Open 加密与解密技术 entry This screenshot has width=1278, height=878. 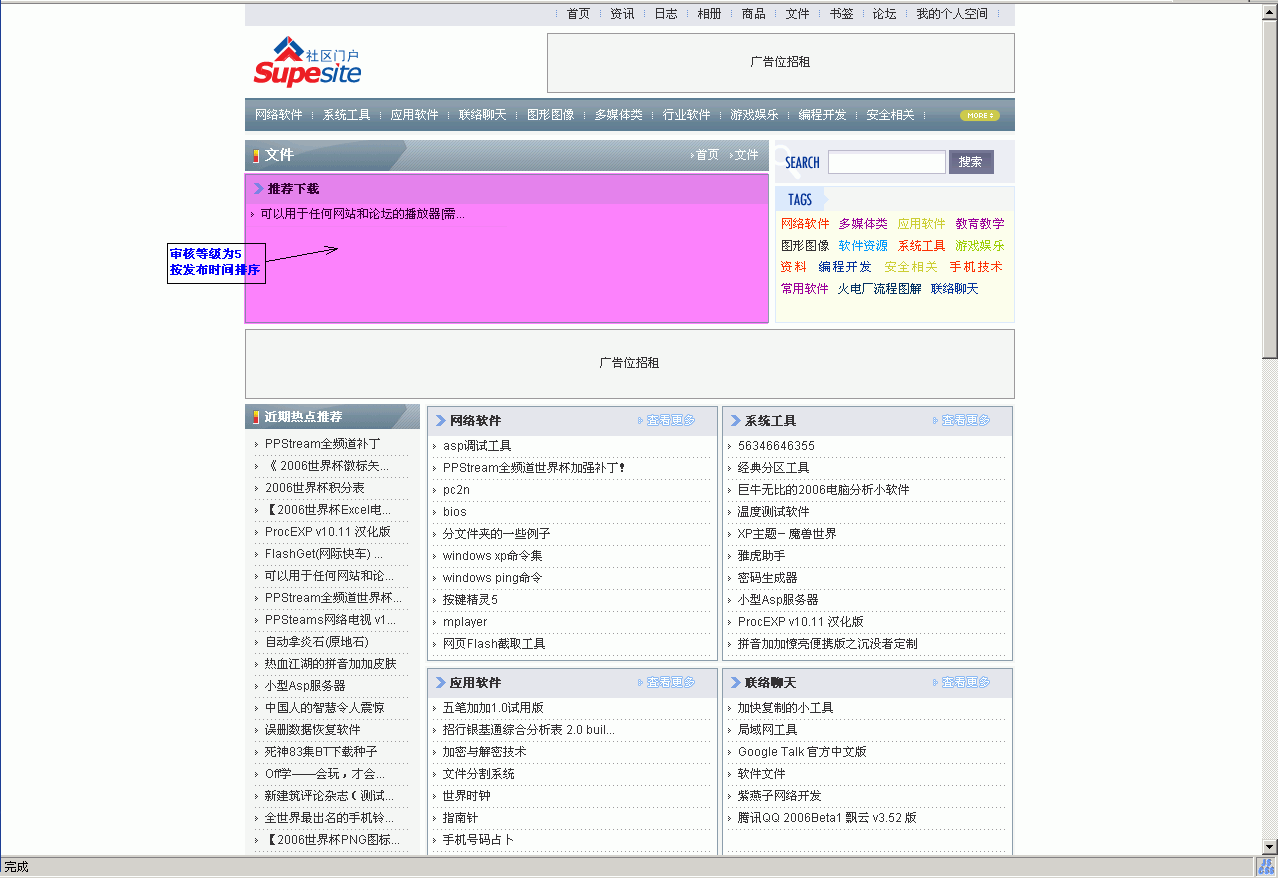click(485, 752)
